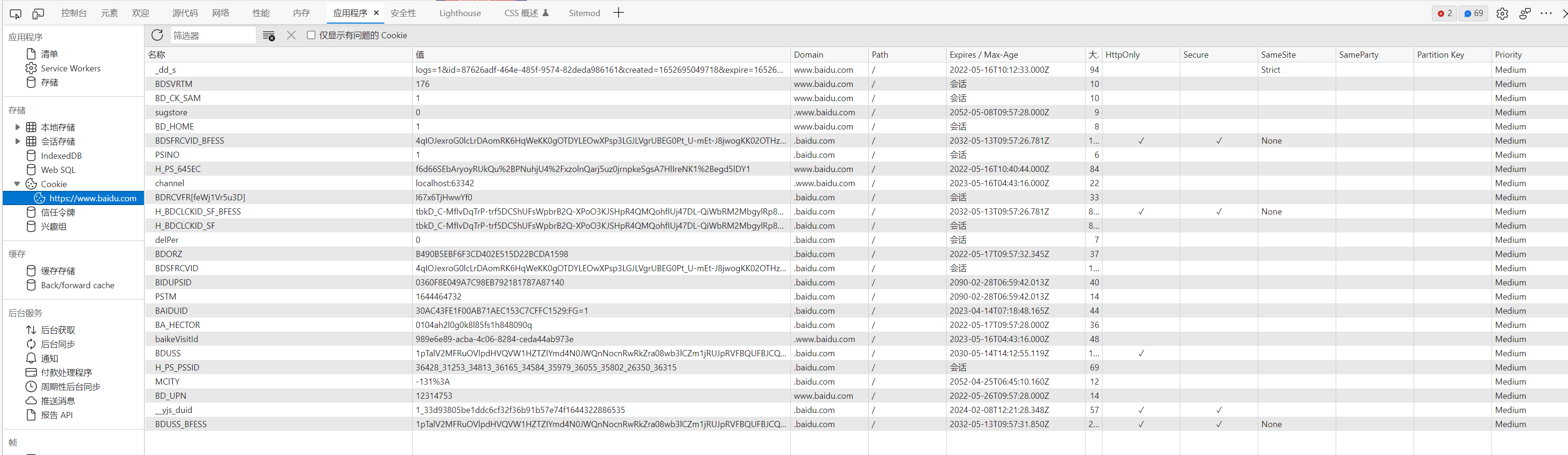Viewport: 1568px width, 455px height.
Task: Sort by 名称 column header
Action: [x=278, y=55]
